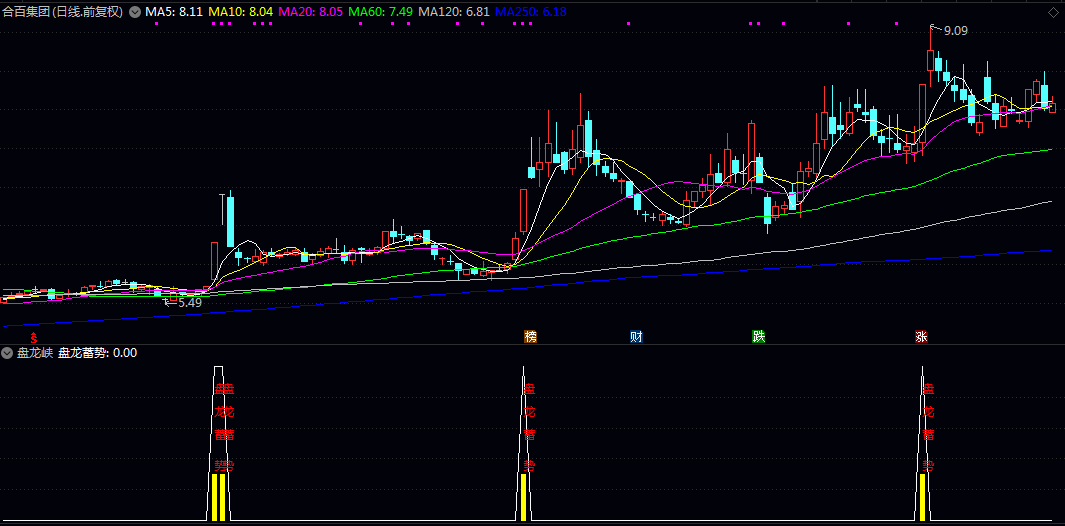Click the 9.09 high price label
Screen dimensions: 1065x526
tap(955, 31)
